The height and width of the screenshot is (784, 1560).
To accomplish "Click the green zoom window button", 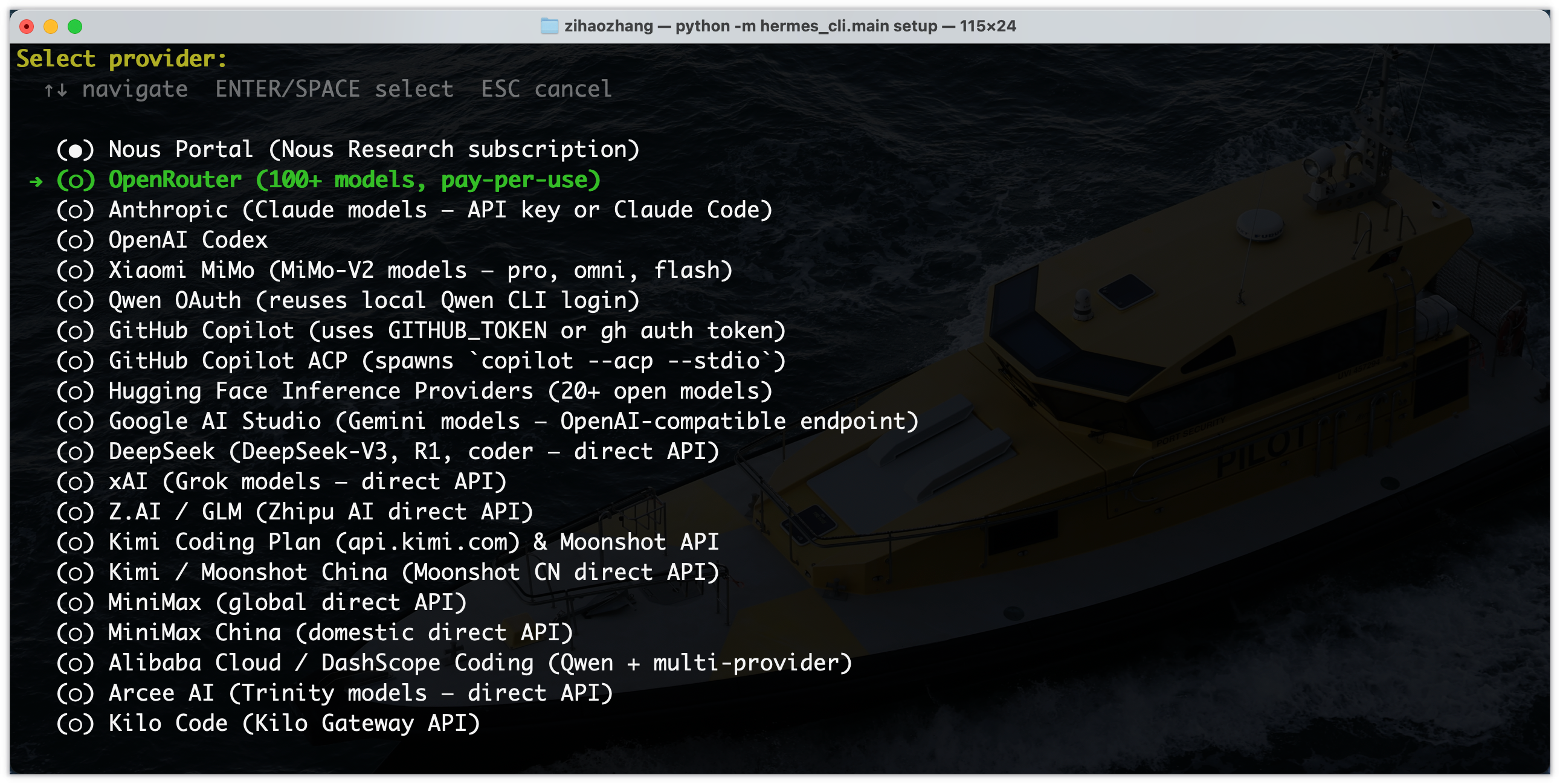I will coord(75,26).
